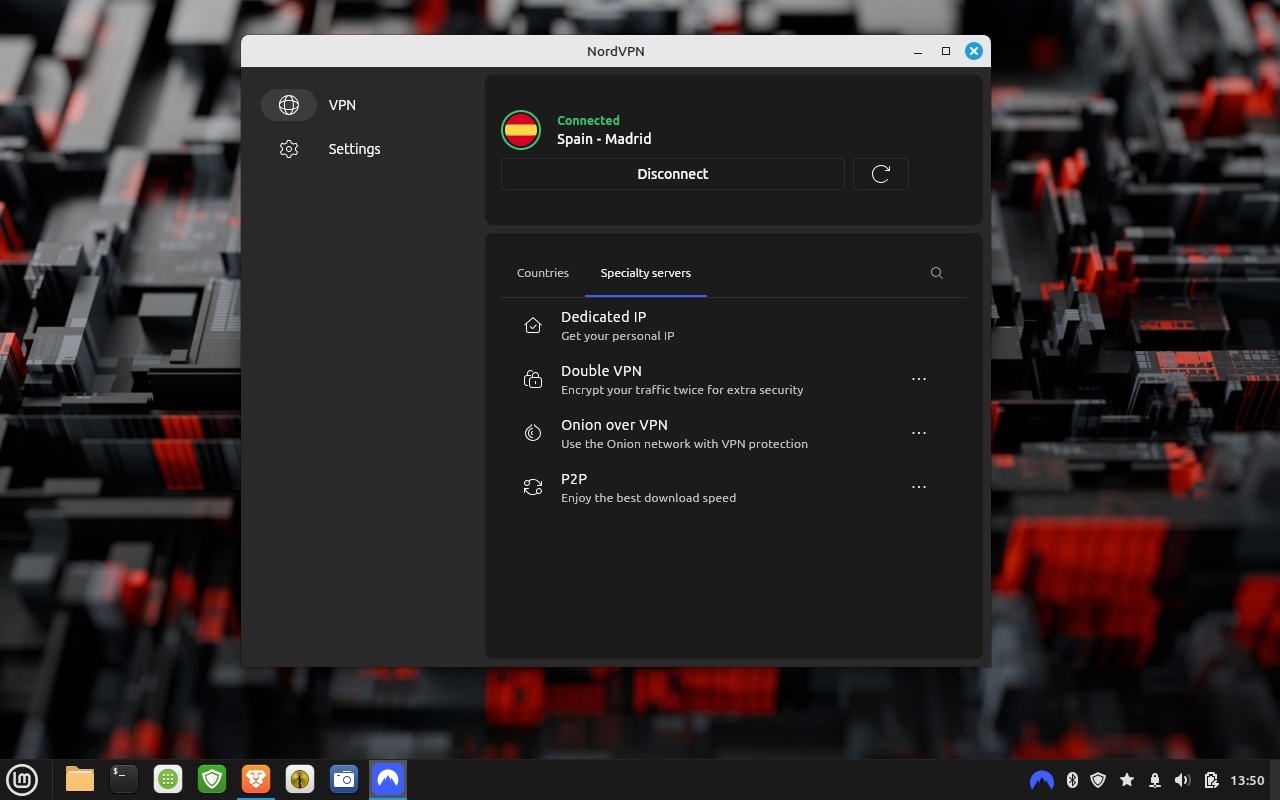This screenshot has height=800, width=1280.
Task: Open the screenshot camera app in taskbar
Action: 344,779
